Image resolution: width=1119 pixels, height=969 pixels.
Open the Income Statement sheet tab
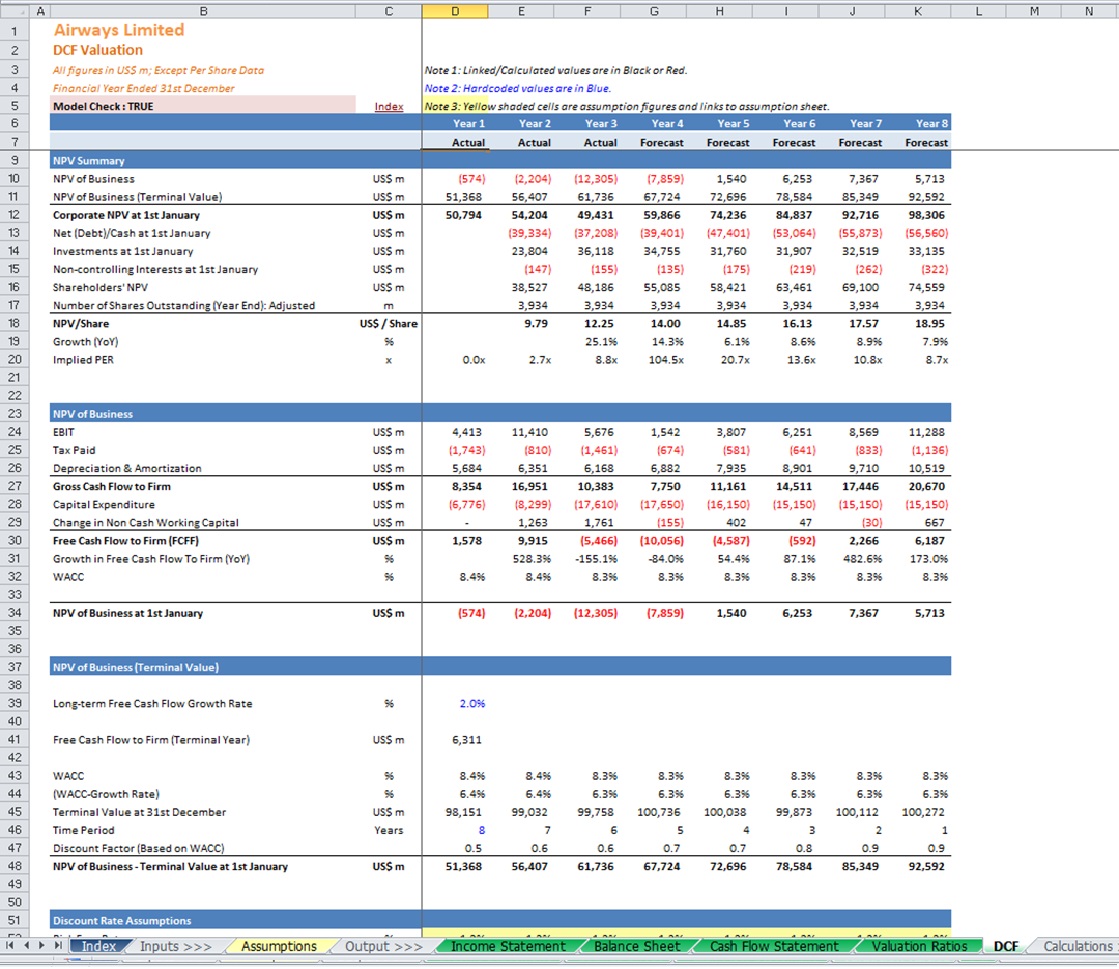click(508, 946)
